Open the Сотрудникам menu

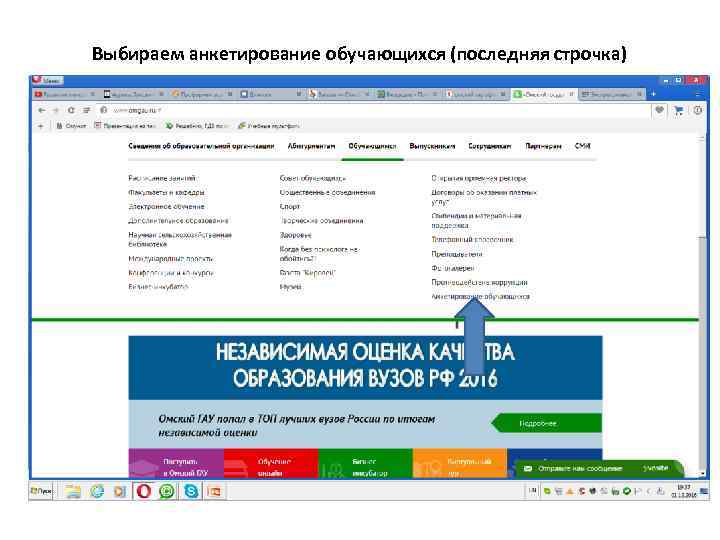coord(489,146)
